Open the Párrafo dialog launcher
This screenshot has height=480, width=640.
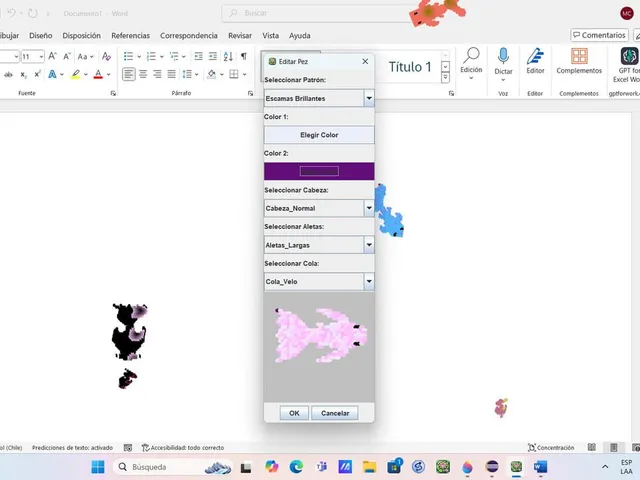pos(250,93)
